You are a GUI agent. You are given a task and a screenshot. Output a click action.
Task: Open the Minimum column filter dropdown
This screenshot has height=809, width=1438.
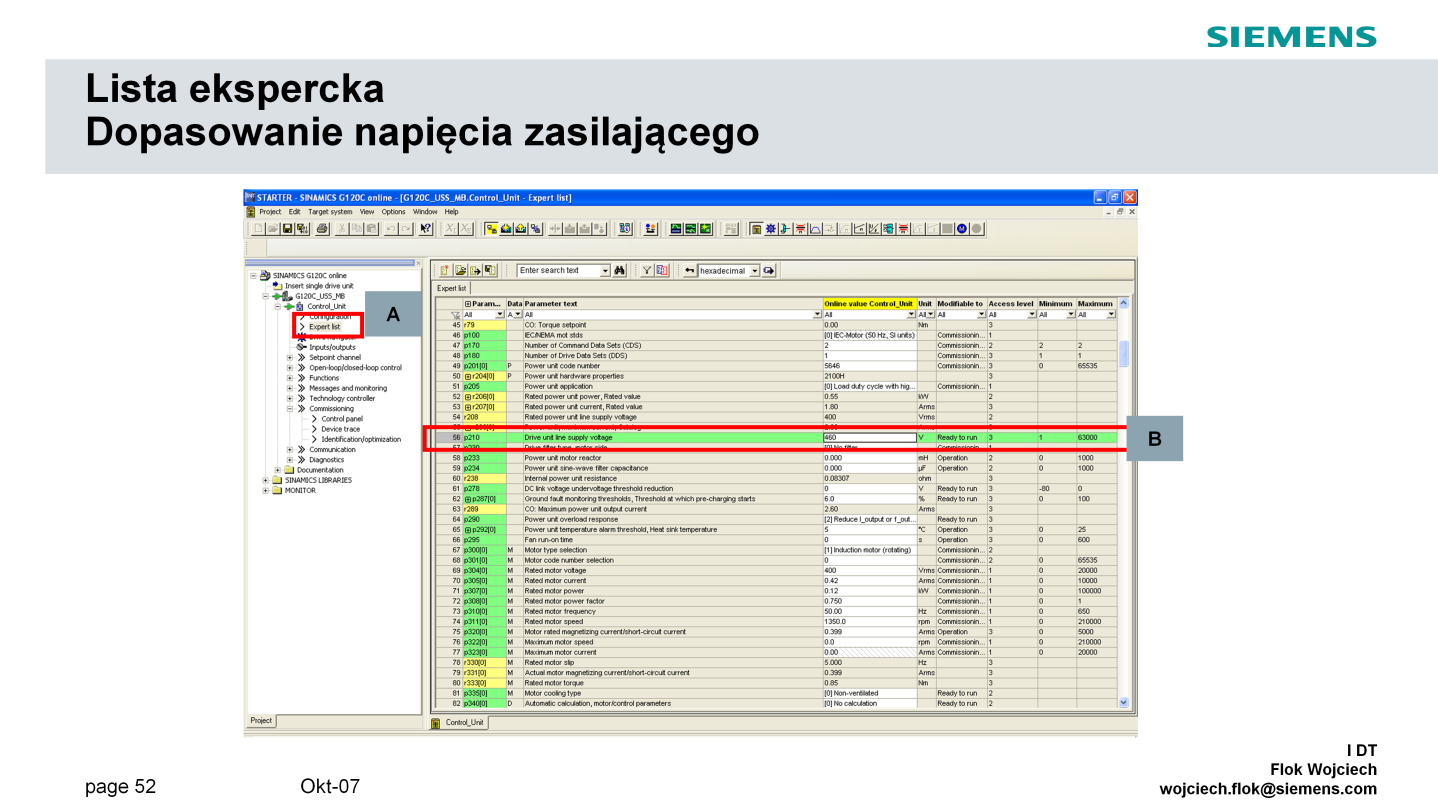click(1071, 314)
